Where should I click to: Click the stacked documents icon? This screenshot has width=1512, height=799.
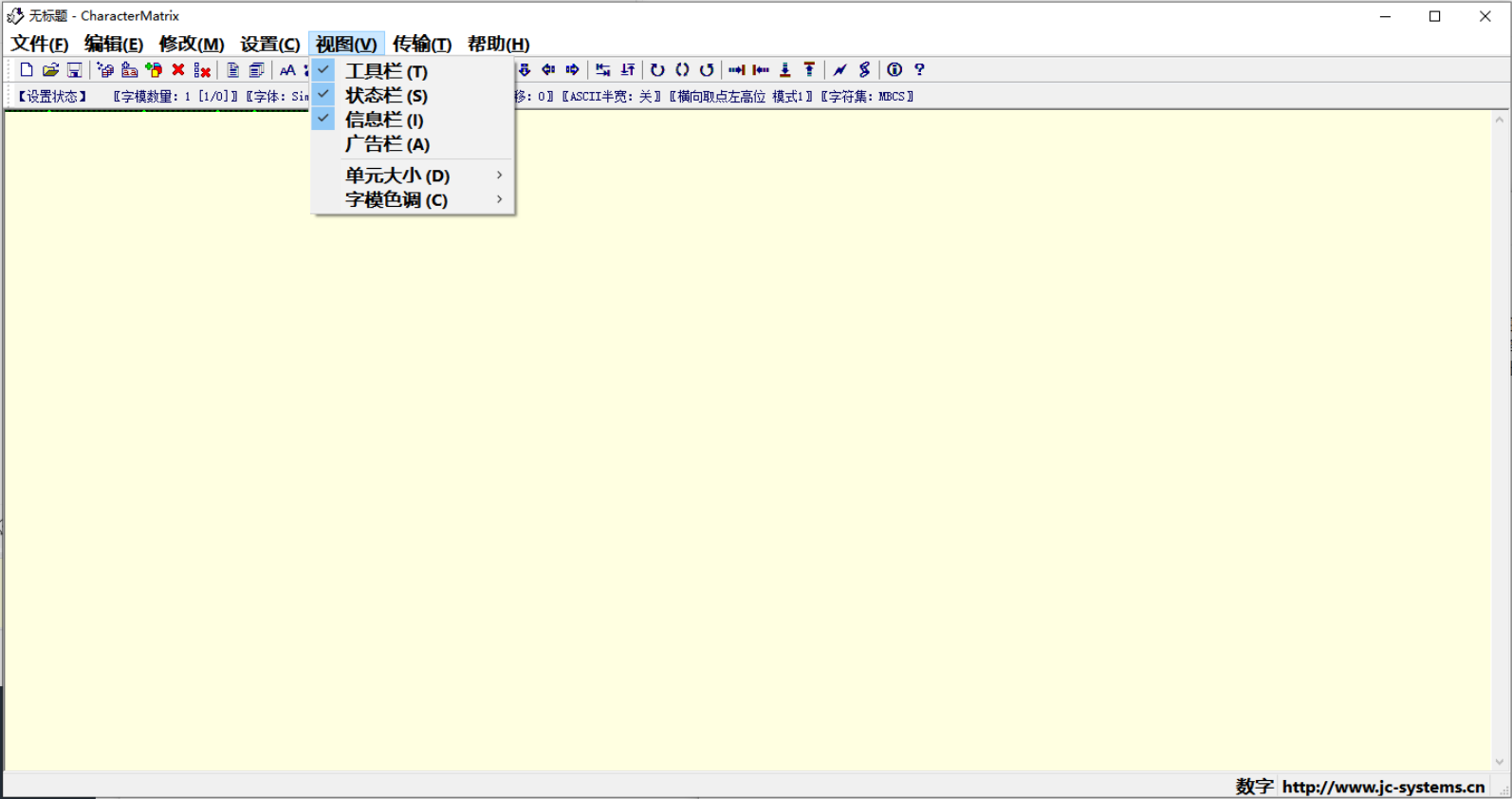tap(256, 70)
